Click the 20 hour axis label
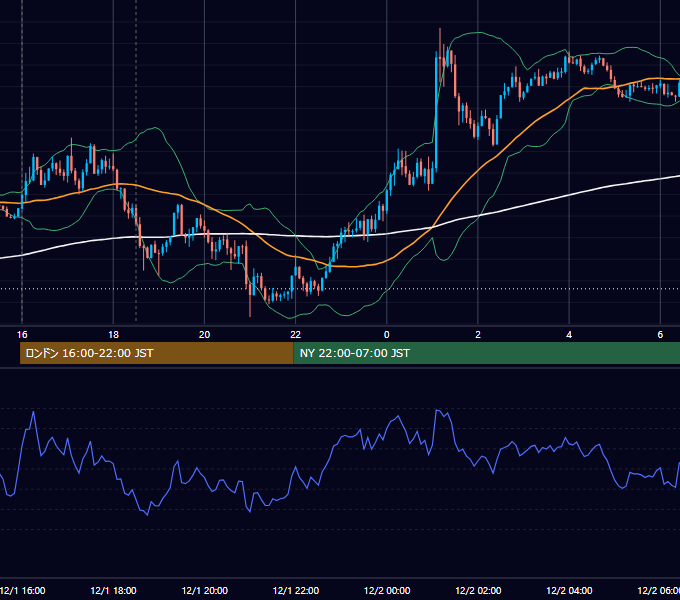The width and height of the screenshot is (680, 600). pos(204,335)
